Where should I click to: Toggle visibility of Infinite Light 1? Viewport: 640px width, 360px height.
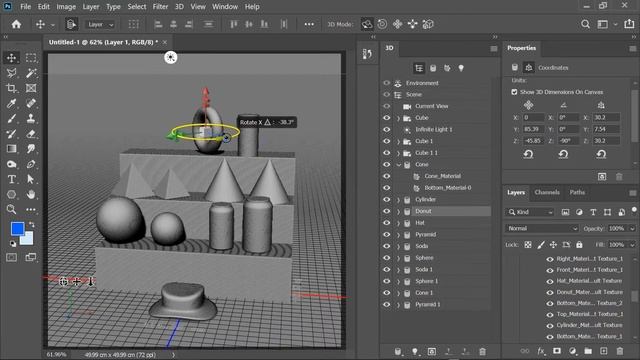387,129
